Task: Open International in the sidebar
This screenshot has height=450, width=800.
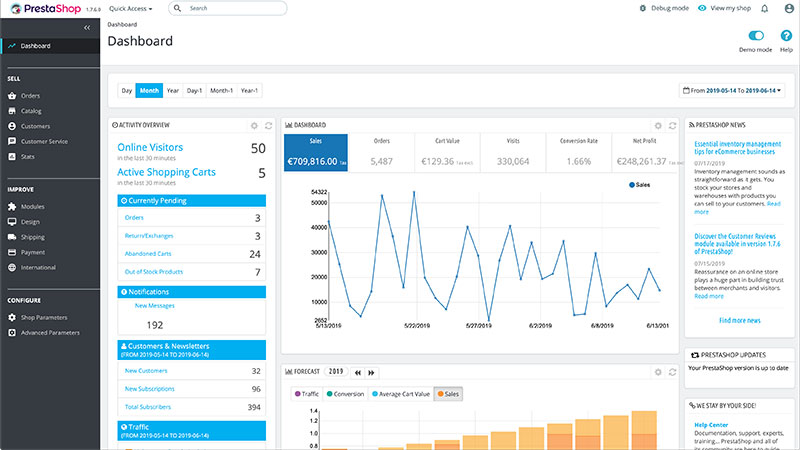Action: click(38, 267)
